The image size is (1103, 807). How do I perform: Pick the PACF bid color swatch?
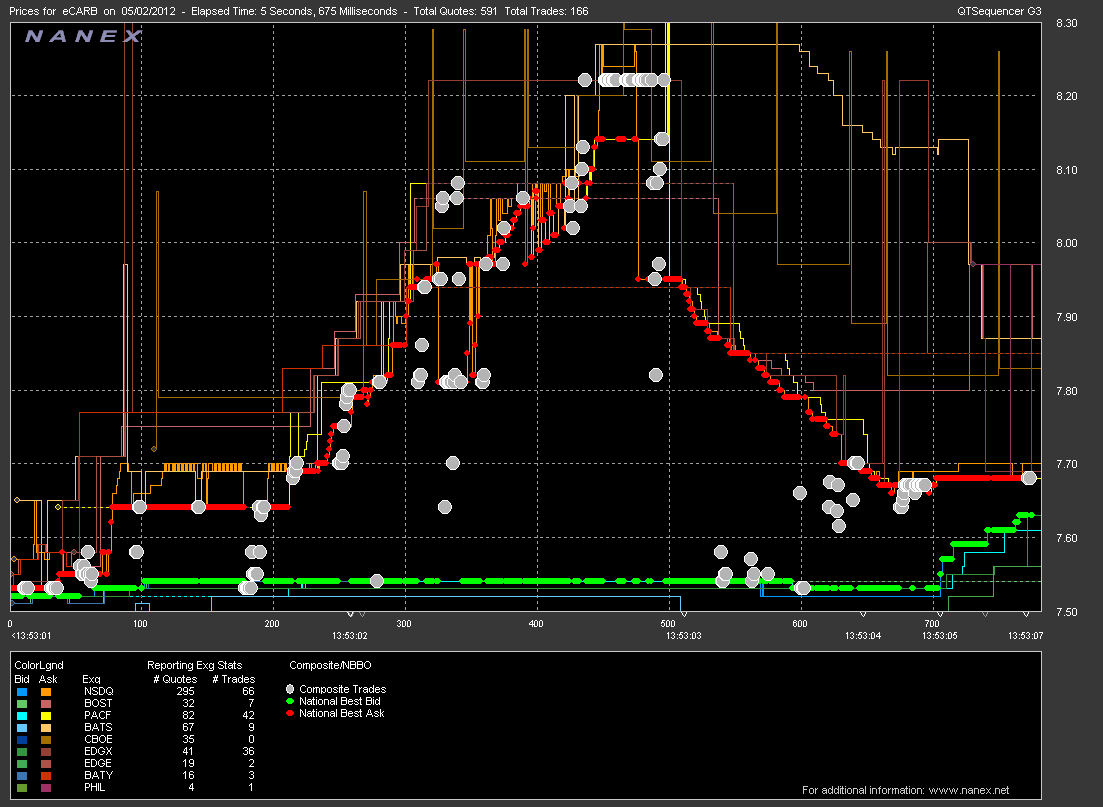[22, 716]
